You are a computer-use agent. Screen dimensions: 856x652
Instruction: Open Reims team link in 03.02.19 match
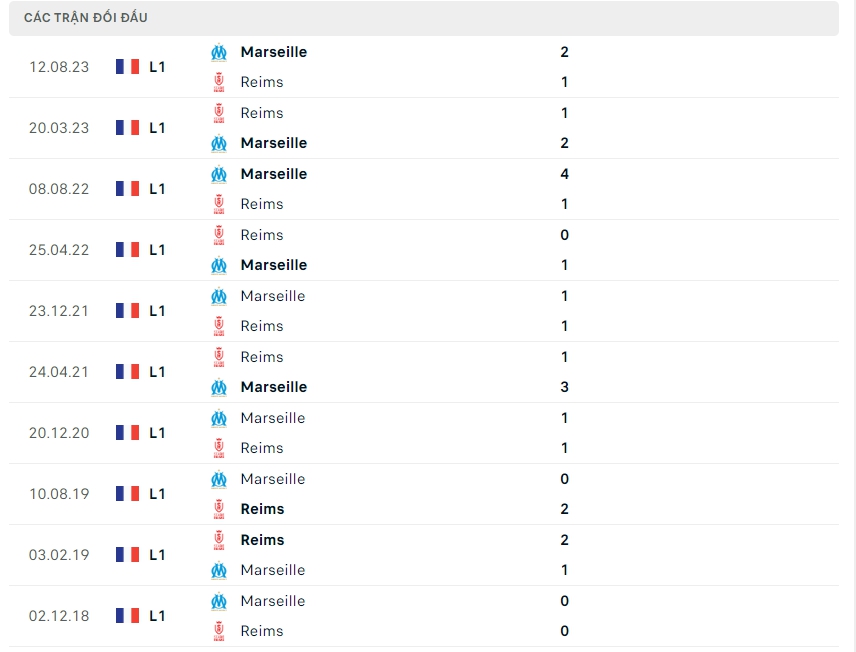coord(262,540)
